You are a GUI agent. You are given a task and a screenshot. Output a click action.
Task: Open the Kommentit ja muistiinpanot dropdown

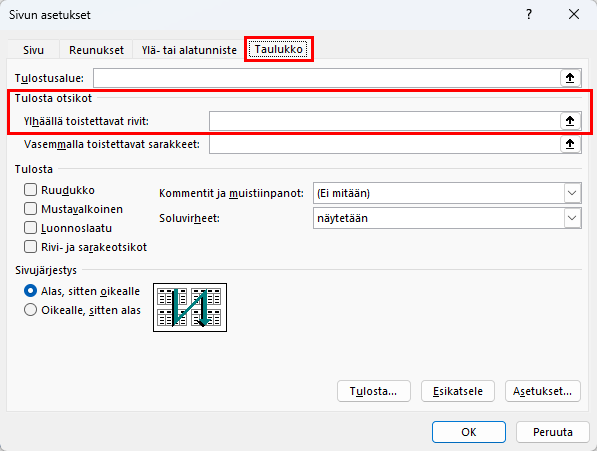(x=447, y=193)
